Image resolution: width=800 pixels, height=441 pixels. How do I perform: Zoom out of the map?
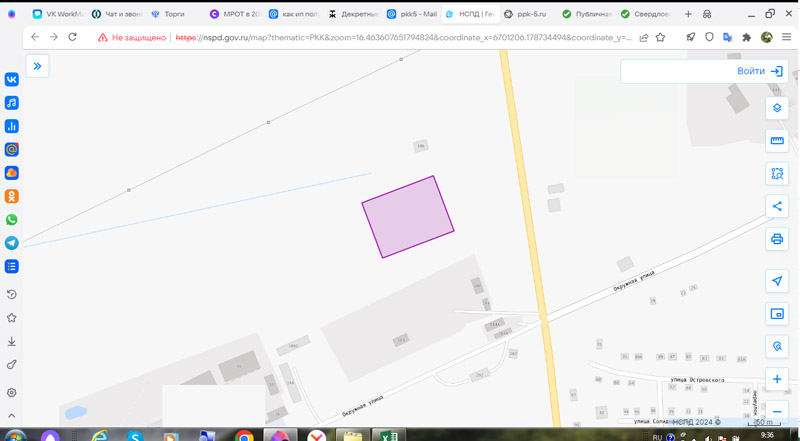point(777,411)
